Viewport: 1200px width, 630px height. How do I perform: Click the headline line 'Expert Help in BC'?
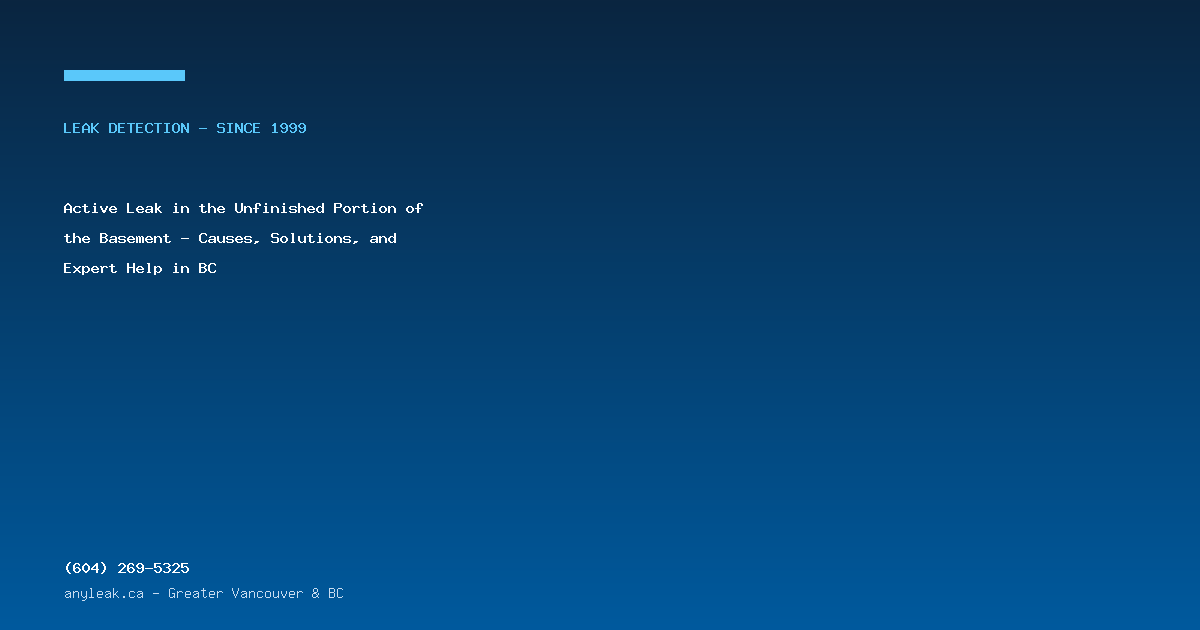(140, 268)
